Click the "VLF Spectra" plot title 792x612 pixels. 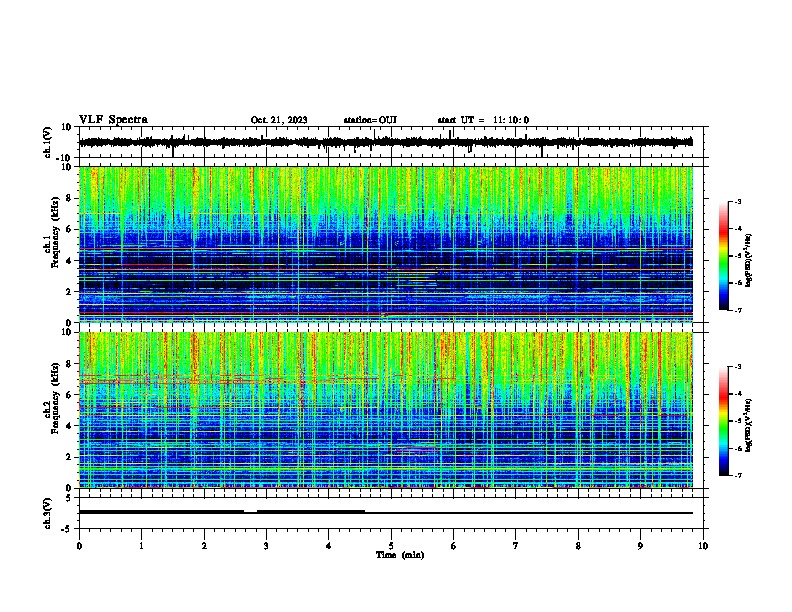click(113, 120)
